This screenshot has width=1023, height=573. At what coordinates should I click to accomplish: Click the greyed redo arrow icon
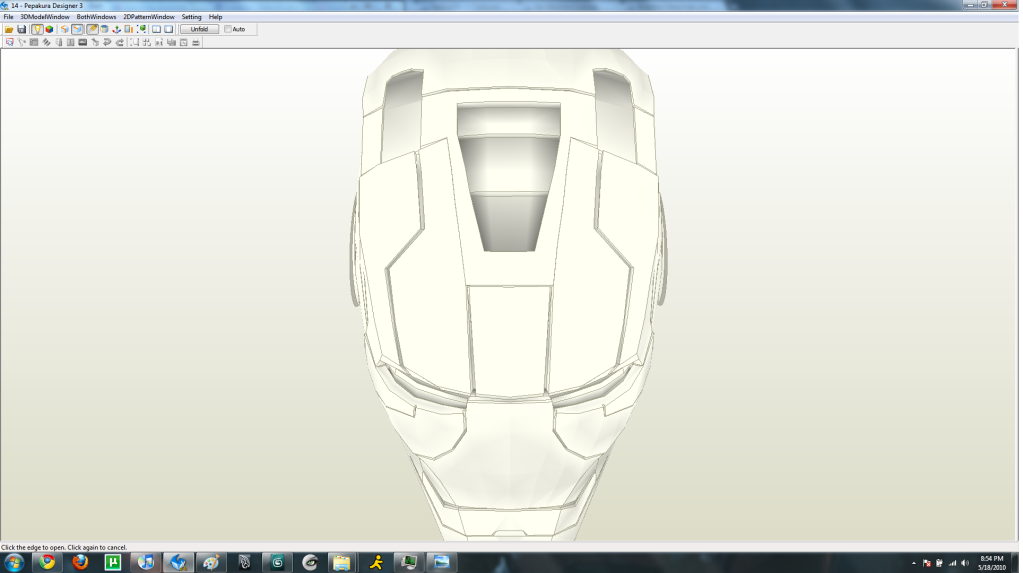(x=120, y=42)
